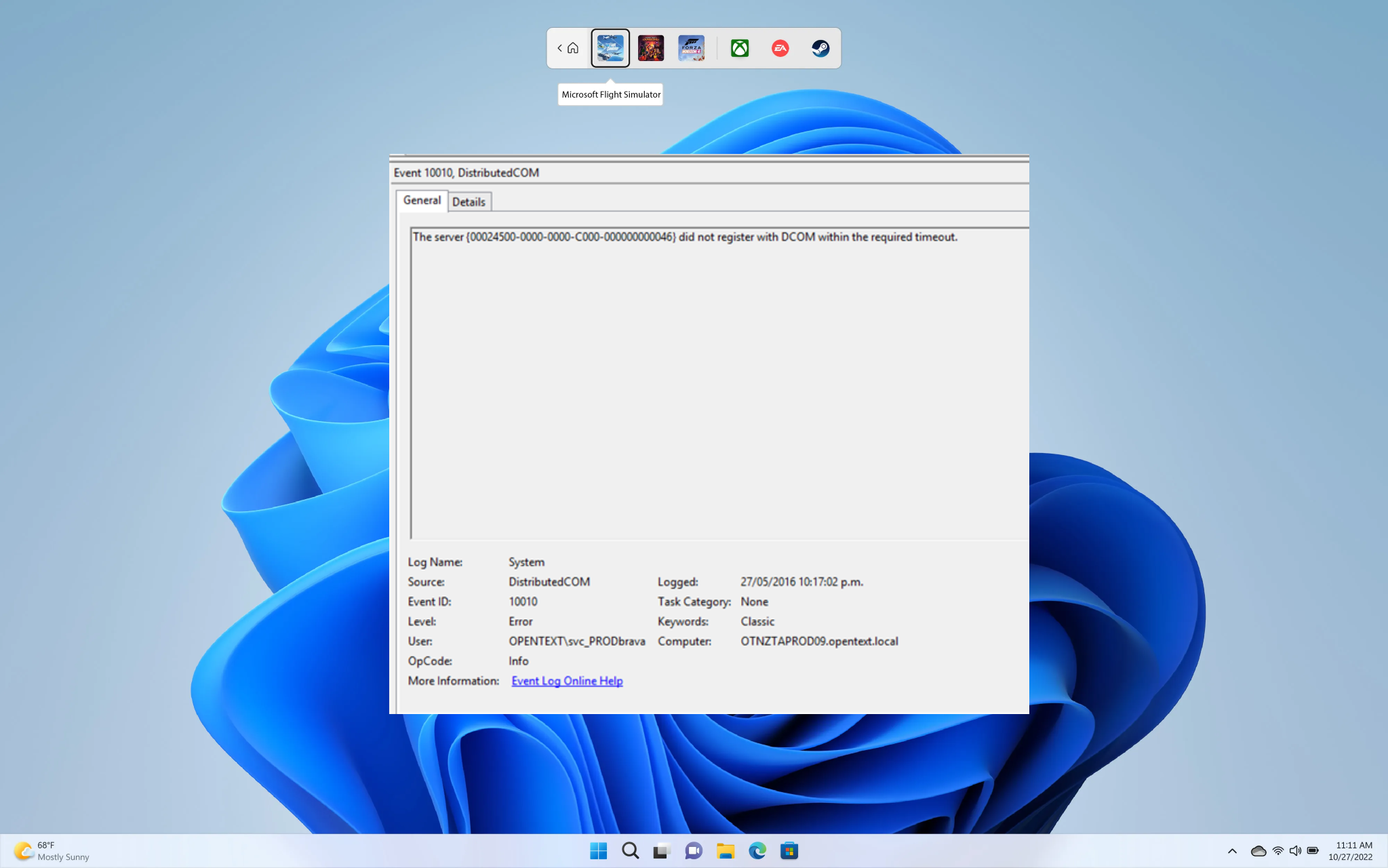Select Logged timestamp 27/05/2016 10:17:02 p.m.
Viewport: 1388px width, 868px height.
[x=802, y=582]
